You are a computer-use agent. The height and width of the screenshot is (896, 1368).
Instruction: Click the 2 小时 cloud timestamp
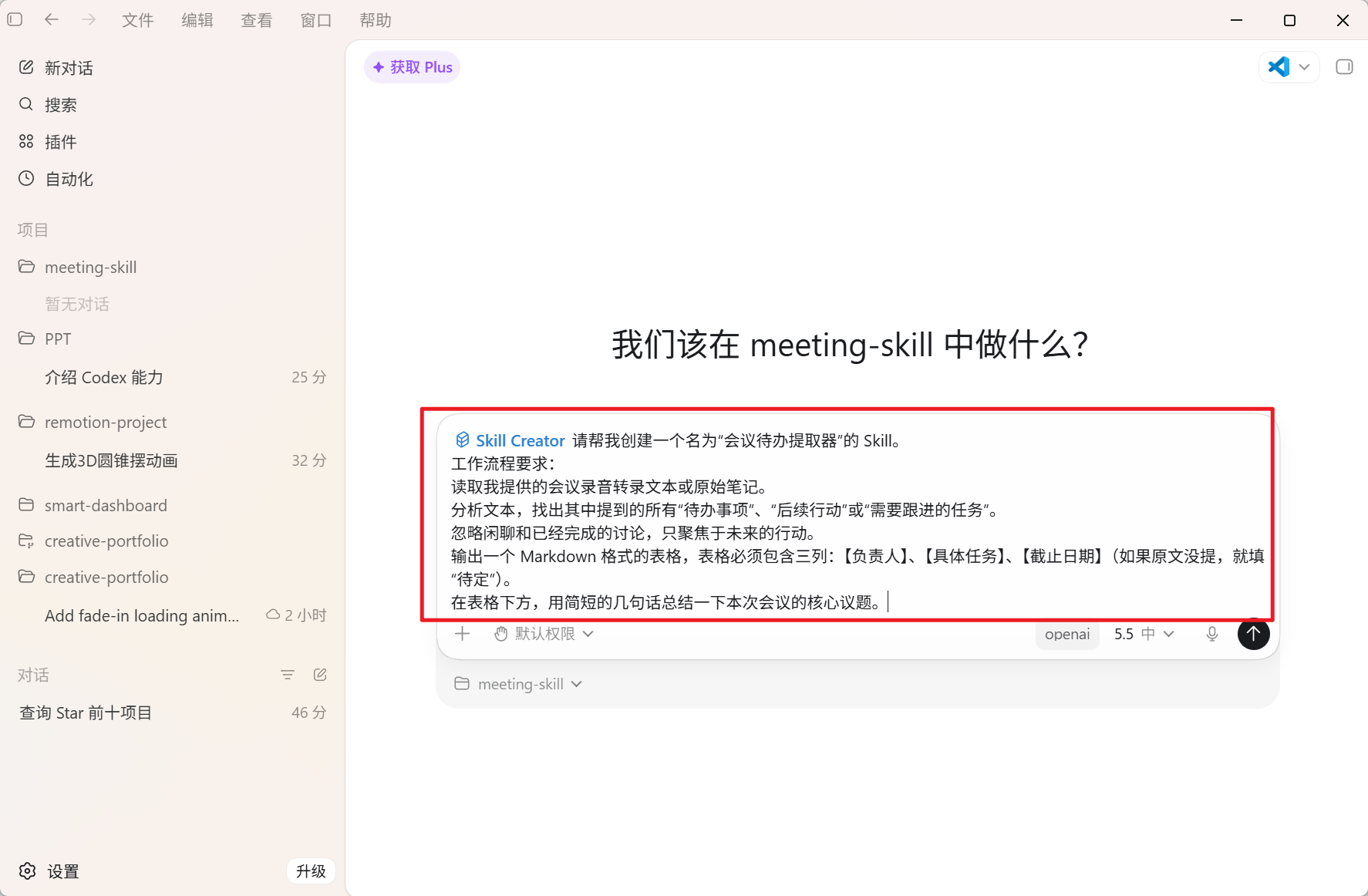coord(297,615)
